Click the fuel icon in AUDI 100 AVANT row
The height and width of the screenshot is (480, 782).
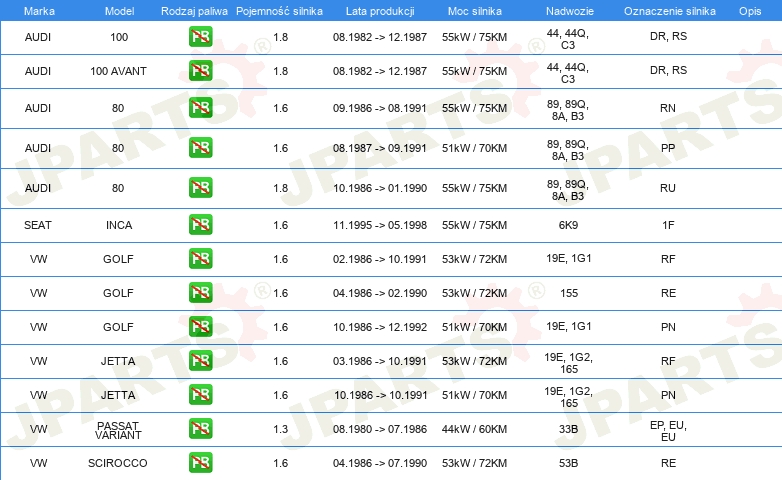tap(200, 70)
